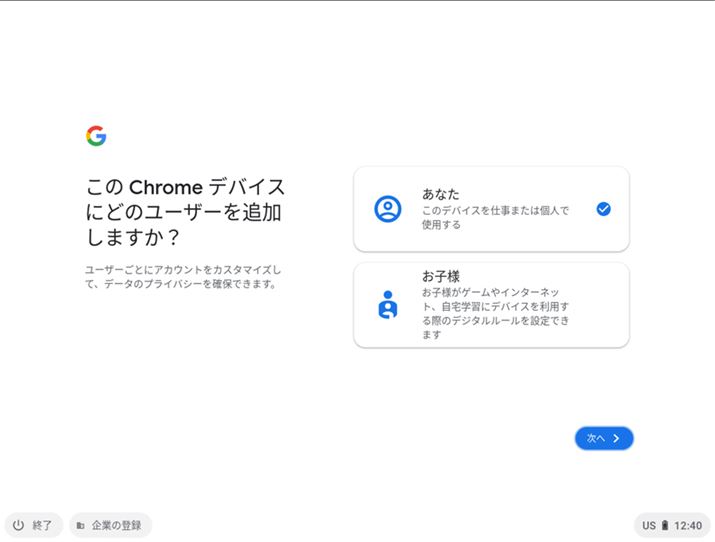Open the status tray via 12:40 clock
This screenshot has width=715, height=542.
click(688, 526)
